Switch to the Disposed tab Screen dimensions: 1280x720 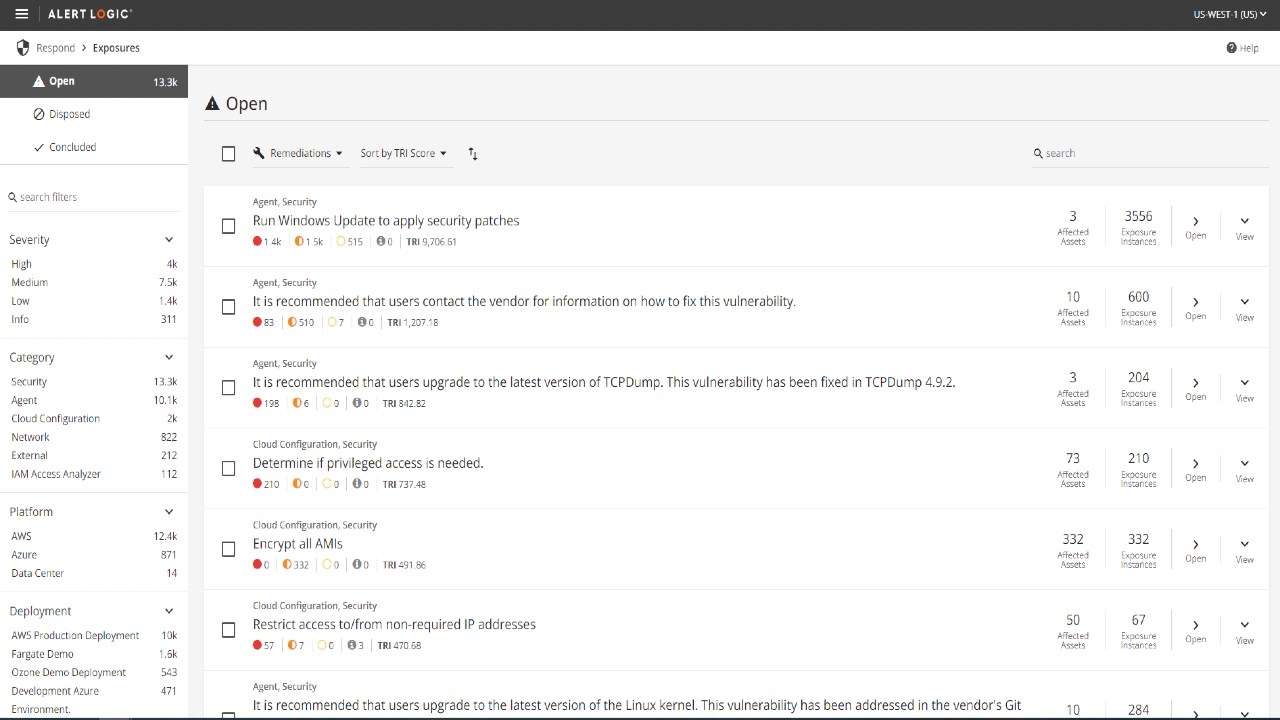(69, 114)
